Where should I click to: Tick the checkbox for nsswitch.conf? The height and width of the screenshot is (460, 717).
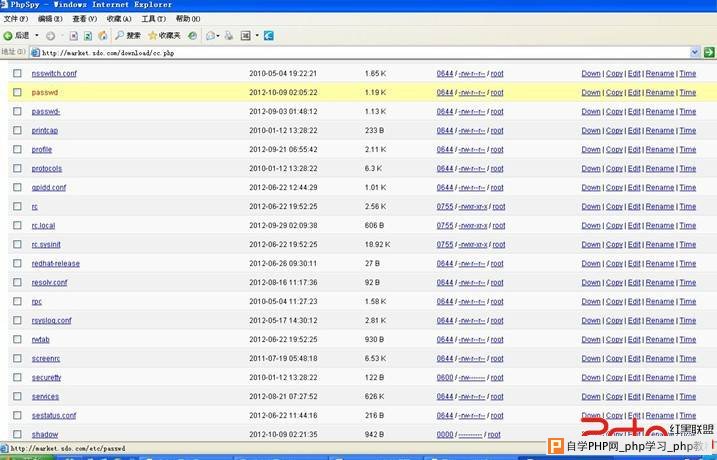pos(17,73)
